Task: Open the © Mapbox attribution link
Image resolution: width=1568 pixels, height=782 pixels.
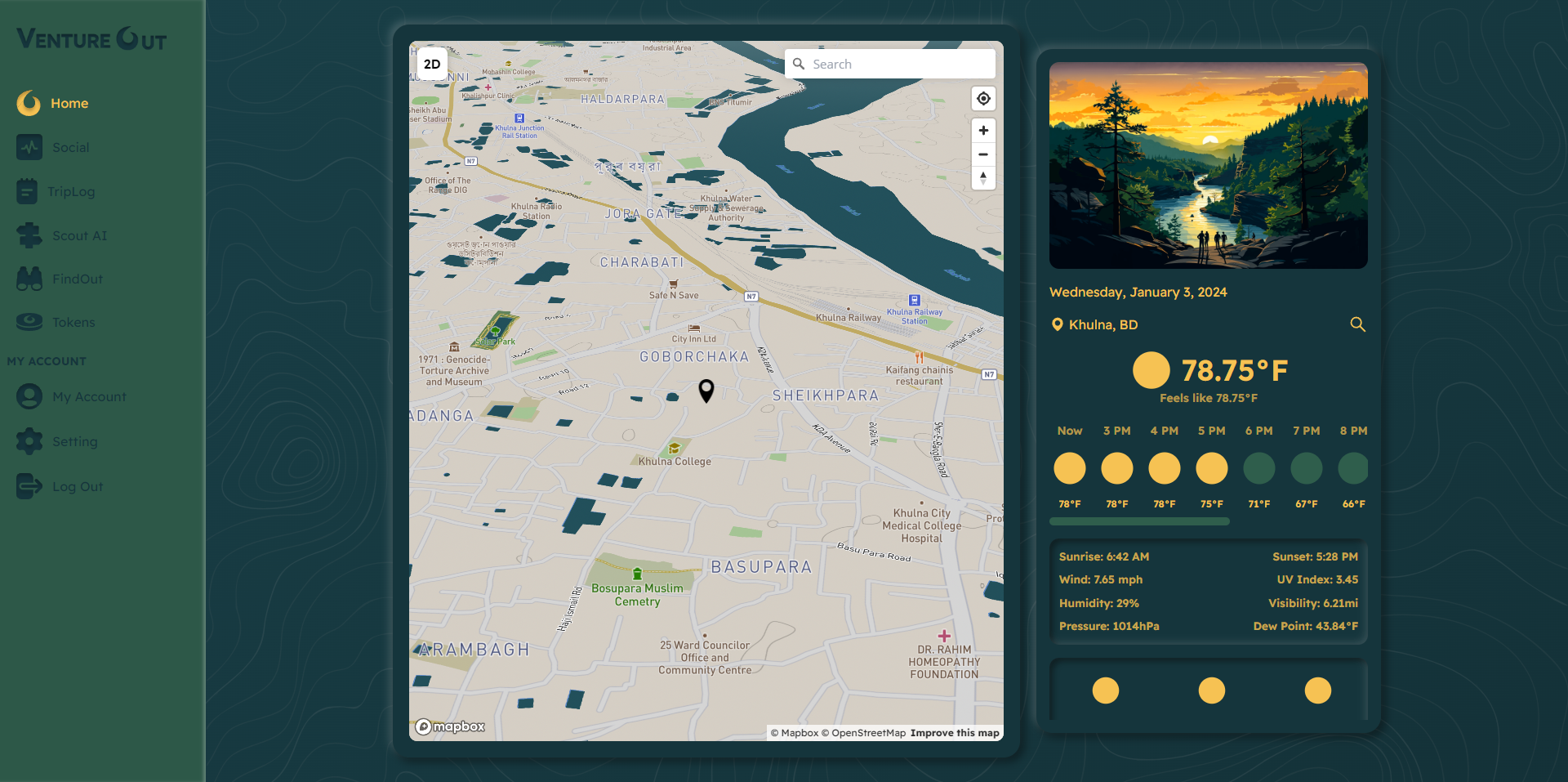Action: tap(795, 733)
